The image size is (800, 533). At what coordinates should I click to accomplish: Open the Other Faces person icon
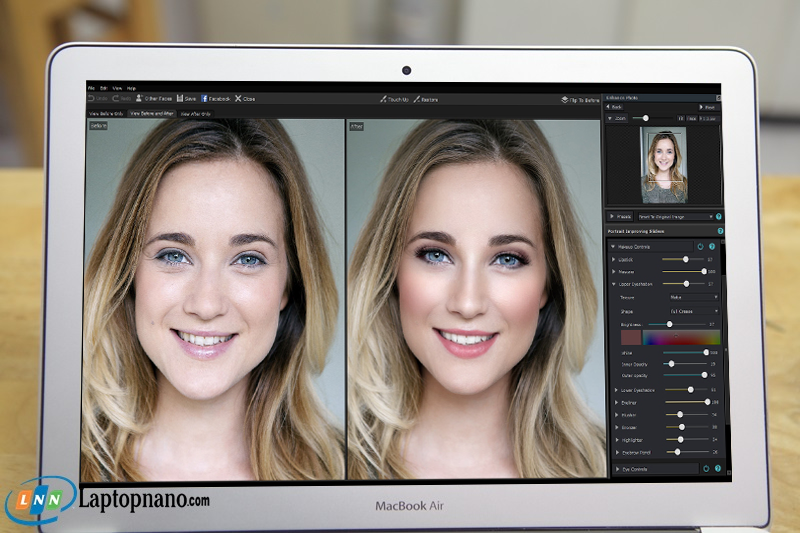tap(141, 98)
